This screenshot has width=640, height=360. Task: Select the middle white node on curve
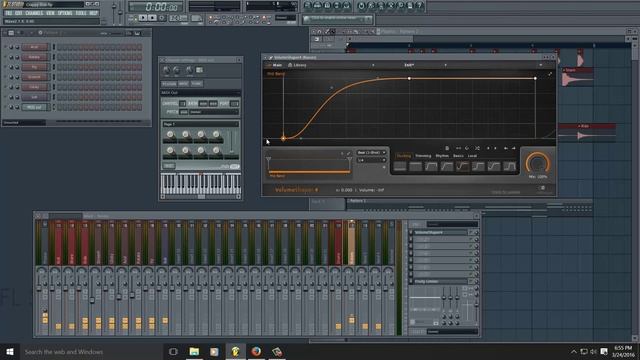click(x=409, y=78)
